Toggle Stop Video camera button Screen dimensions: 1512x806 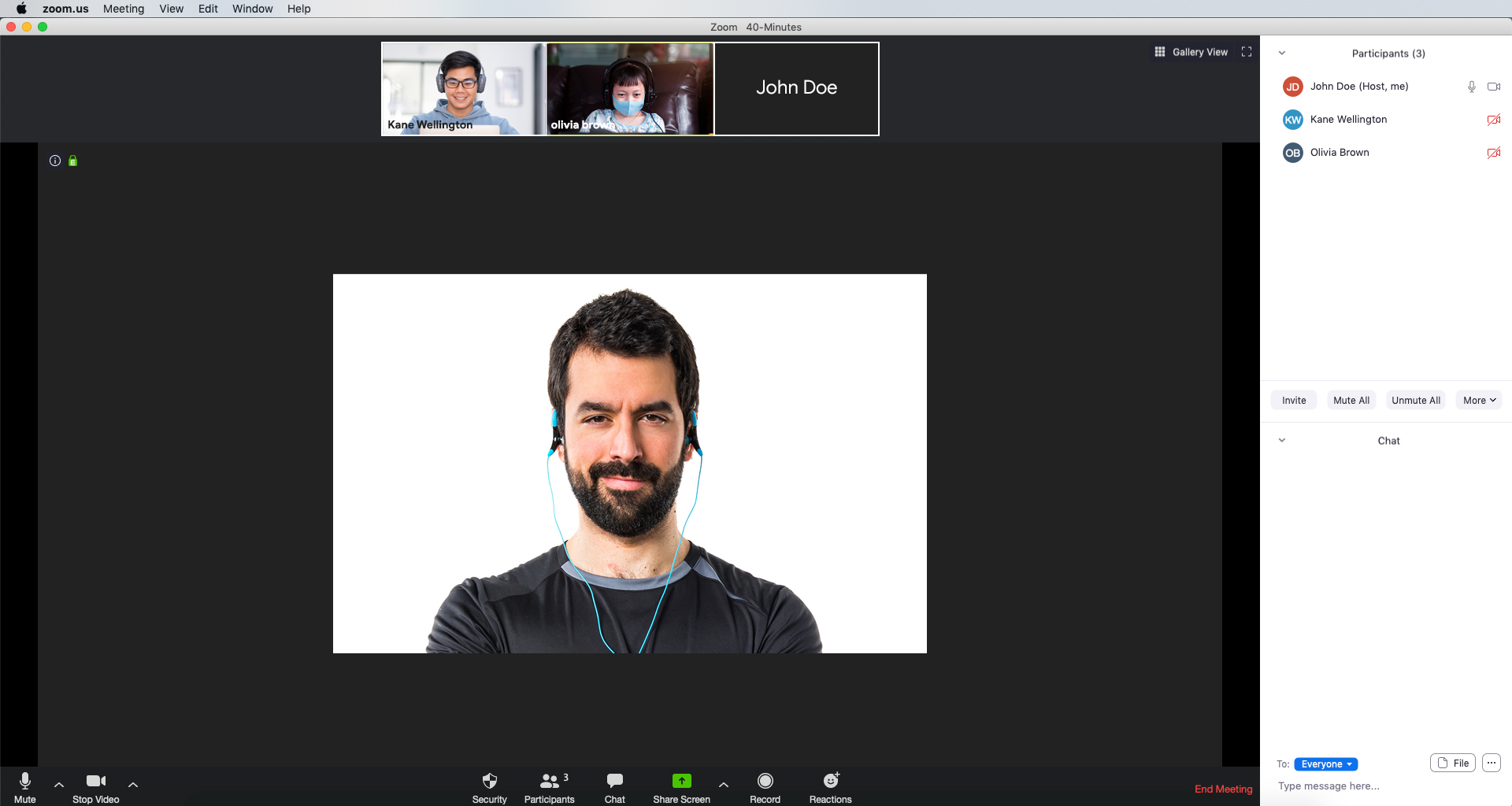coord(96,781)
